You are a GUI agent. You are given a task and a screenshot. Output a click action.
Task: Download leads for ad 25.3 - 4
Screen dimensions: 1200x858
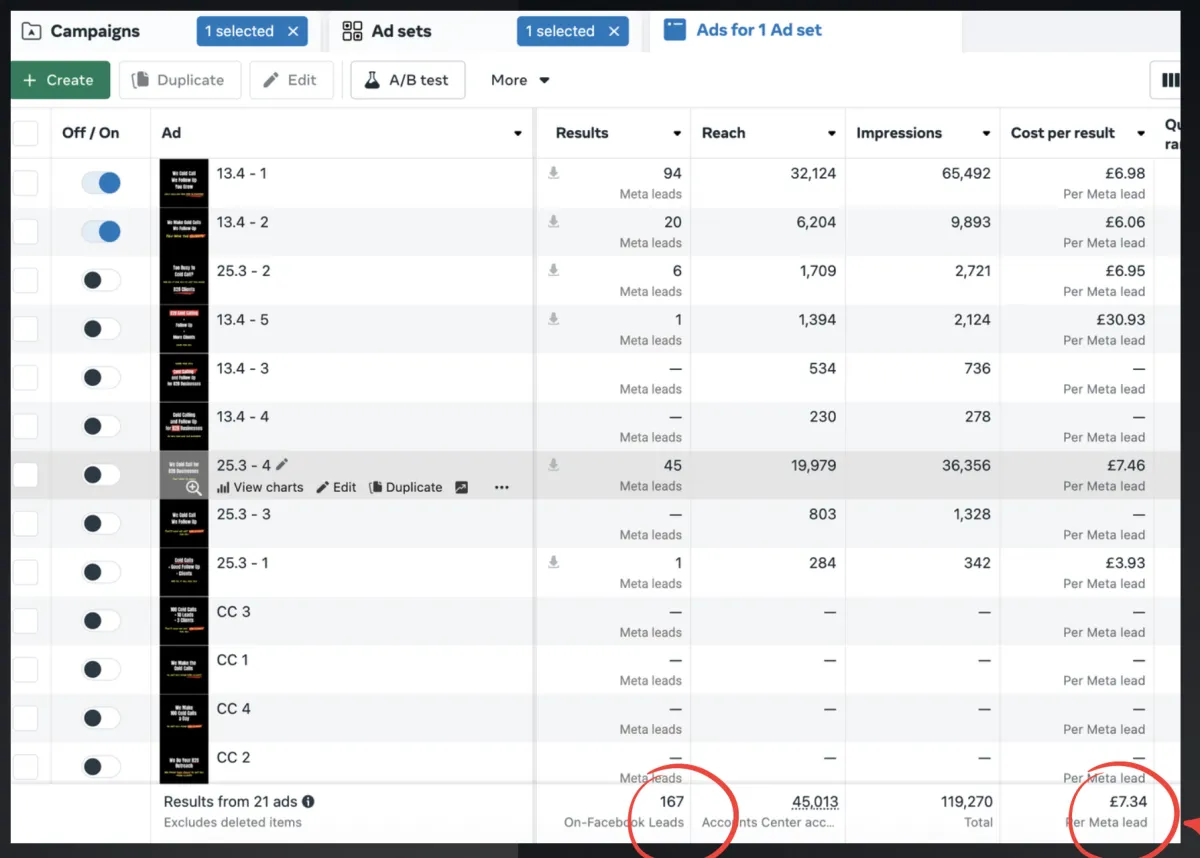tap(553, 465)
